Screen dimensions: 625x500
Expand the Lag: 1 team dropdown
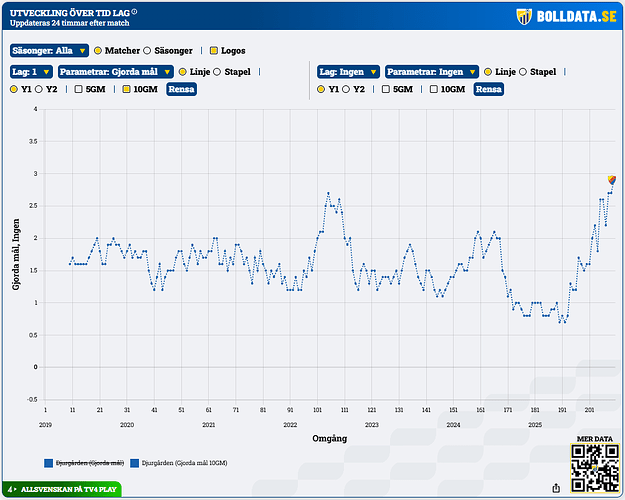tap(30, 72)
